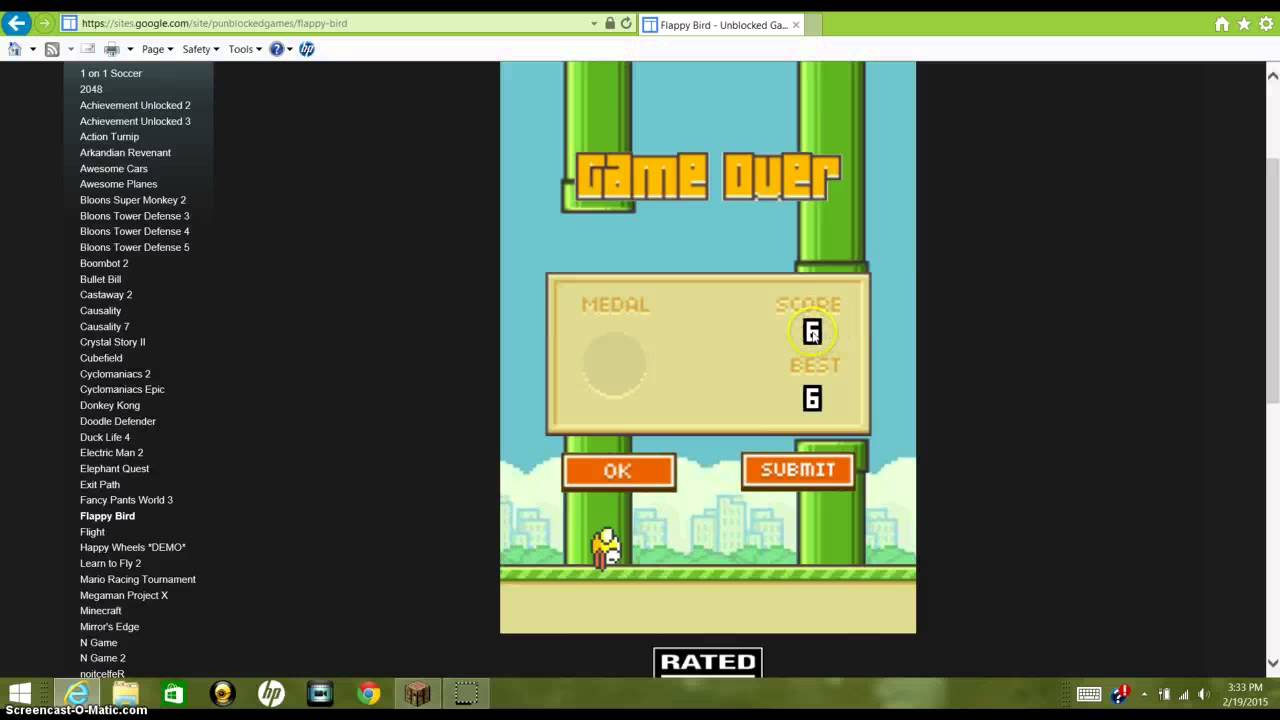Open the Page menu
The image size is (1280, 720).
pos(157,49)
